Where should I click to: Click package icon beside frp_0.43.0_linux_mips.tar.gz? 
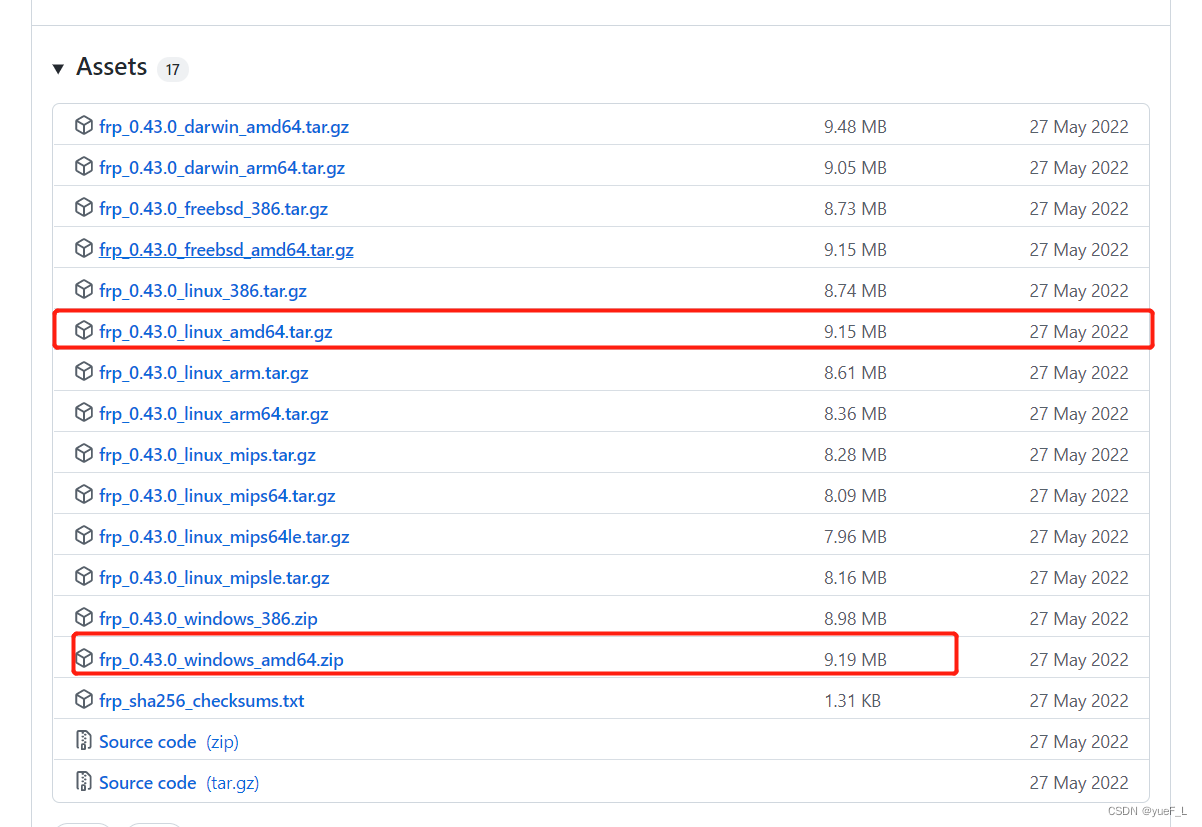coord(84,454)
